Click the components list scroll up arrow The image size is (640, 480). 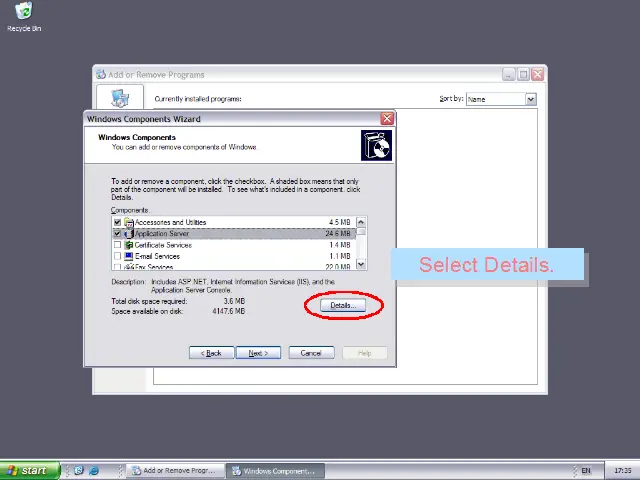pos(361,222)
